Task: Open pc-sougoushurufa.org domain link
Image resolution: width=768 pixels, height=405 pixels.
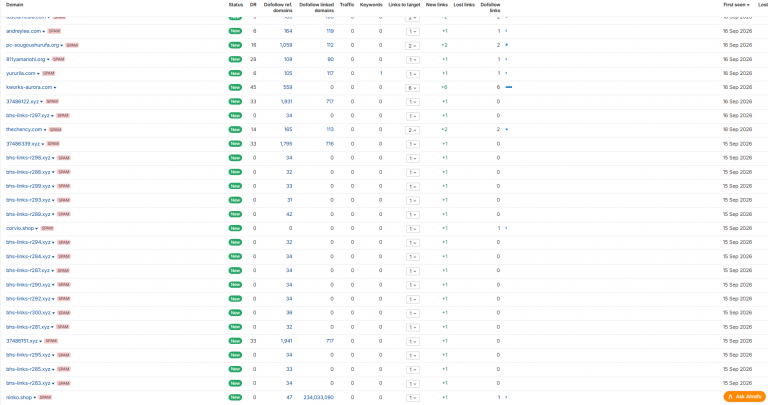Action: (32, 45)
